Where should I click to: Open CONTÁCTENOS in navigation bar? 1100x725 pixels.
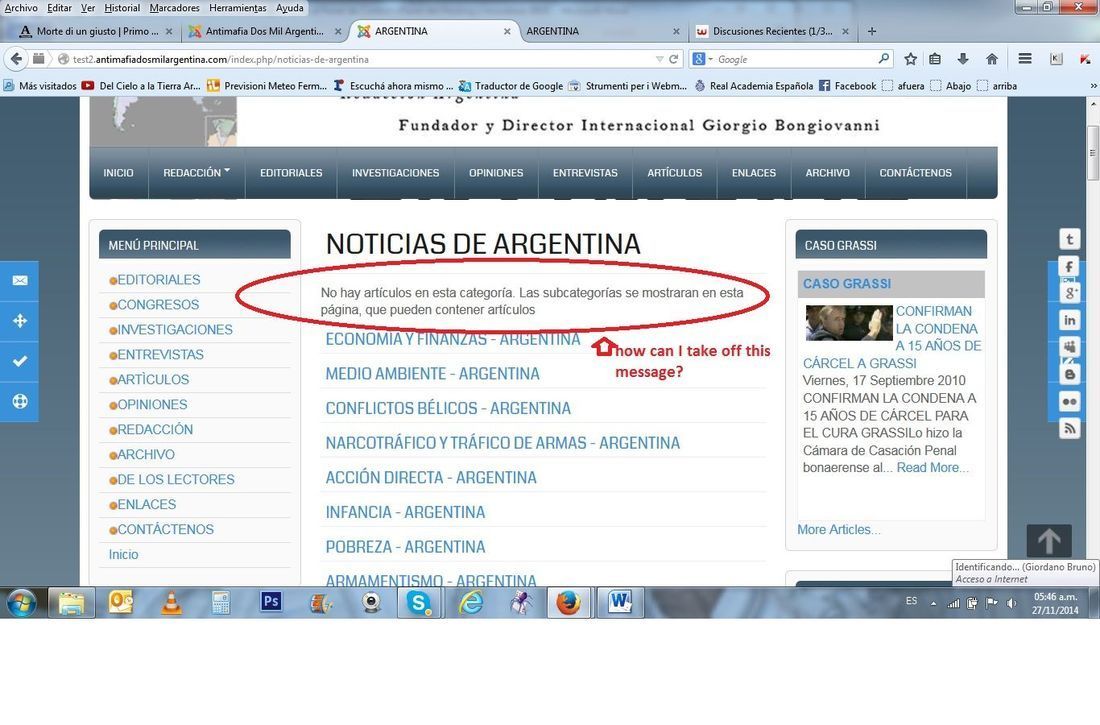[915, 173]
